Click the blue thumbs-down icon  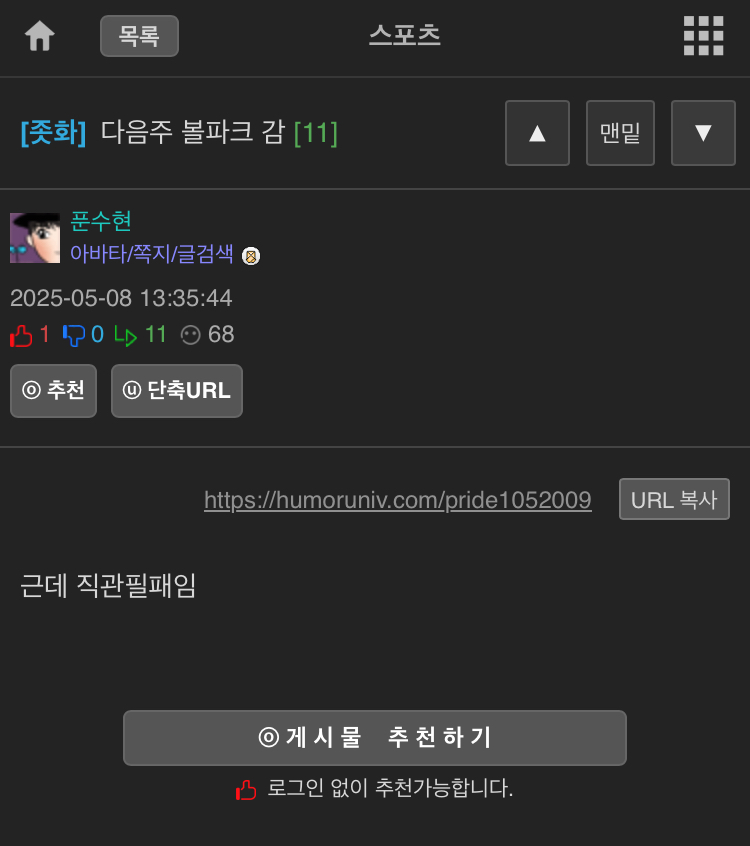74,335
